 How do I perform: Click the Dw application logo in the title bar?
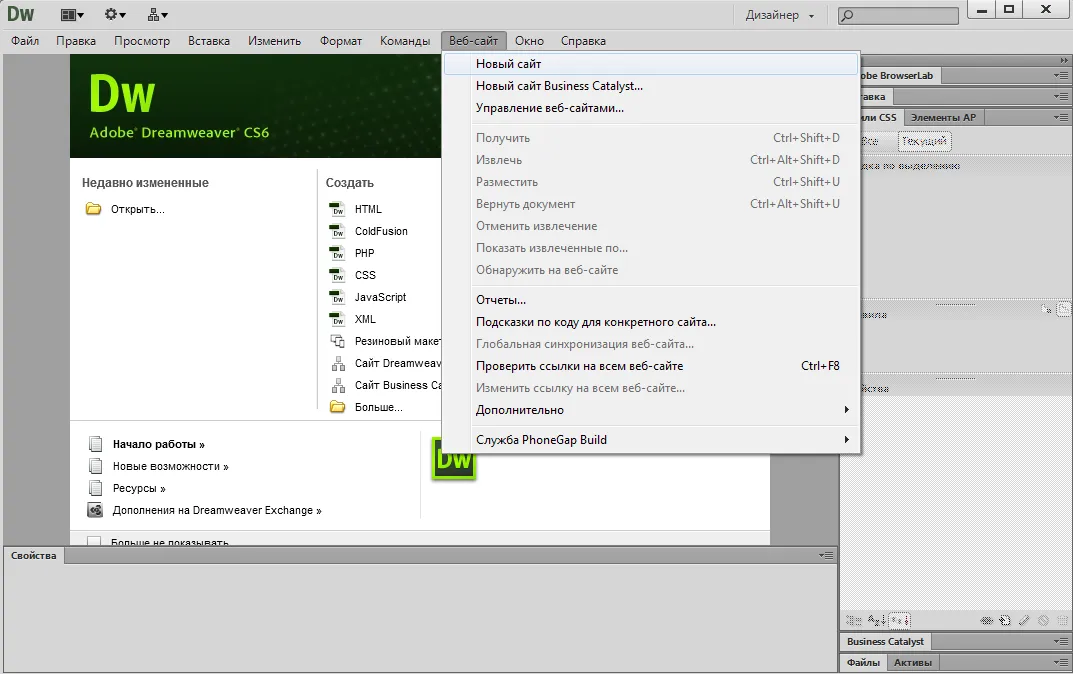coord(21,14)
